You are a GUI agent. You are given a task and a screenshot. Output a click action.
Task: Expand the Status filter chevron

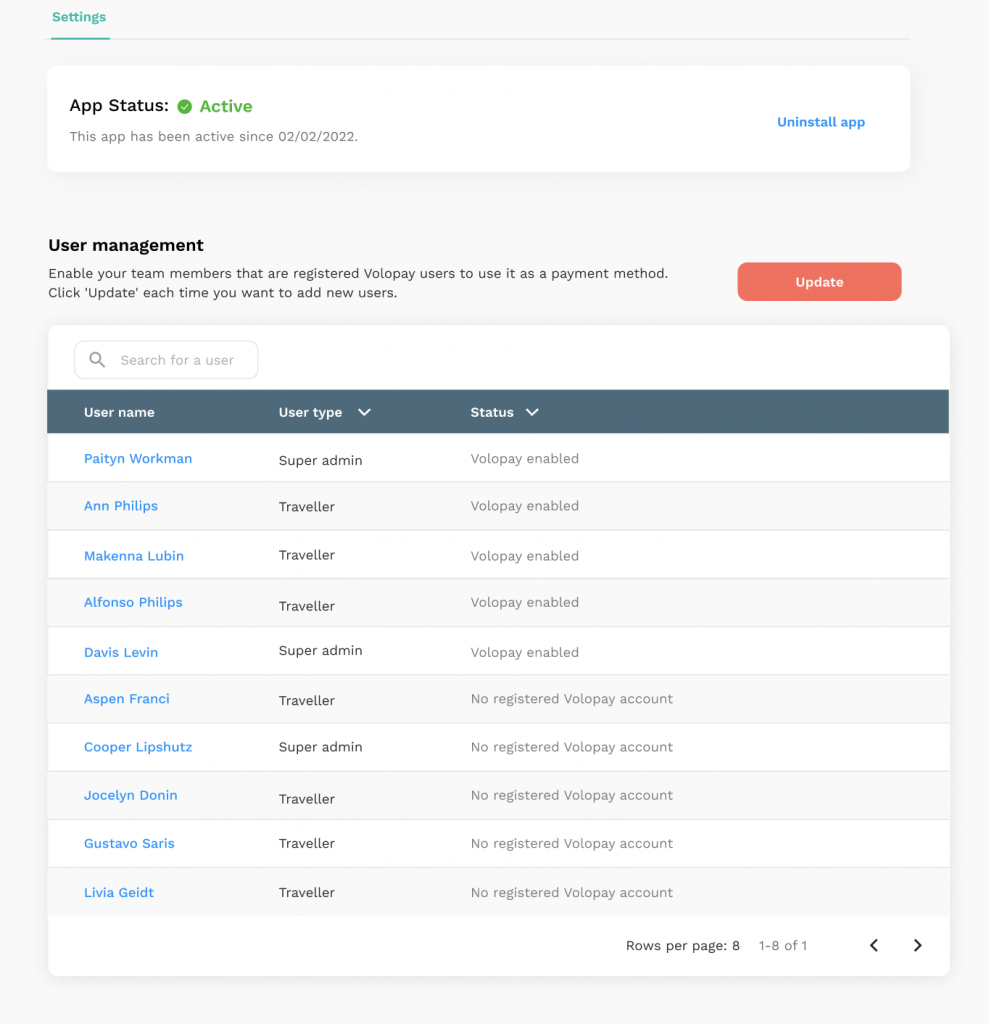point(532,412)
